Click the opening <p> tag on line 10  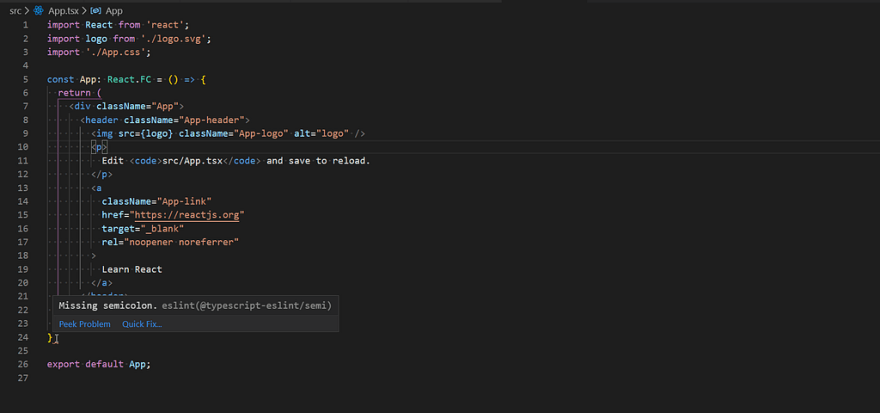[99, 147]
